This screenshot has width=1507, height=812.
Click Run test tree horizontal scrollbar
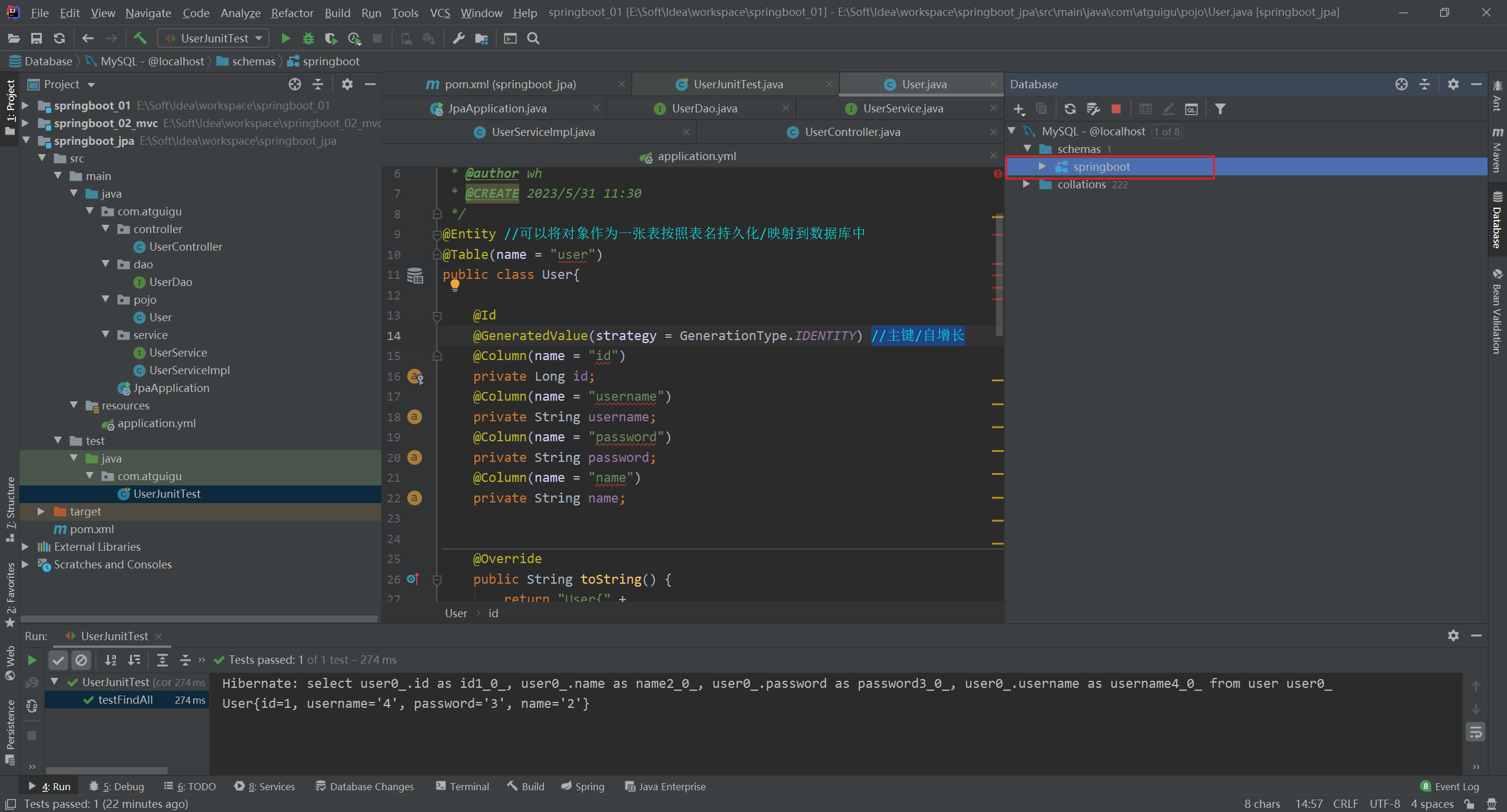(107, 770)
